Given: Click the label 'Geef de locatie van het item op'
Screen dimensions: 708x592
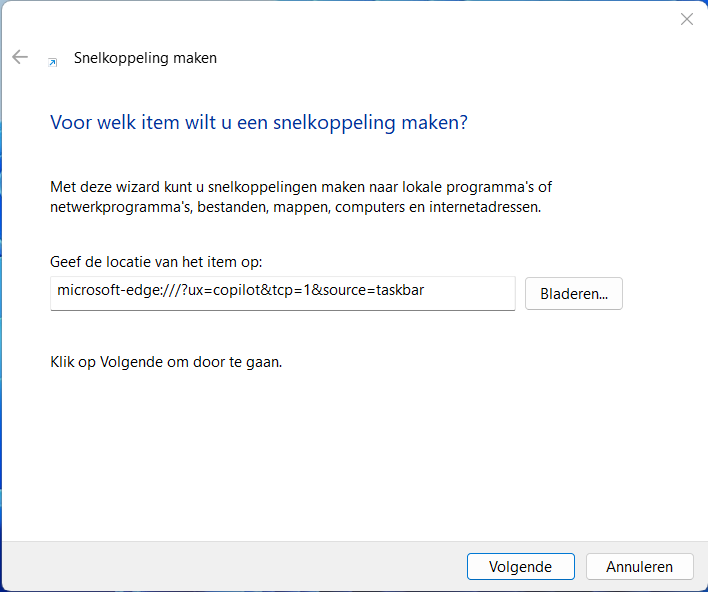Looking at the screenshot, I should pyautogui.click(x=155, y=262).
